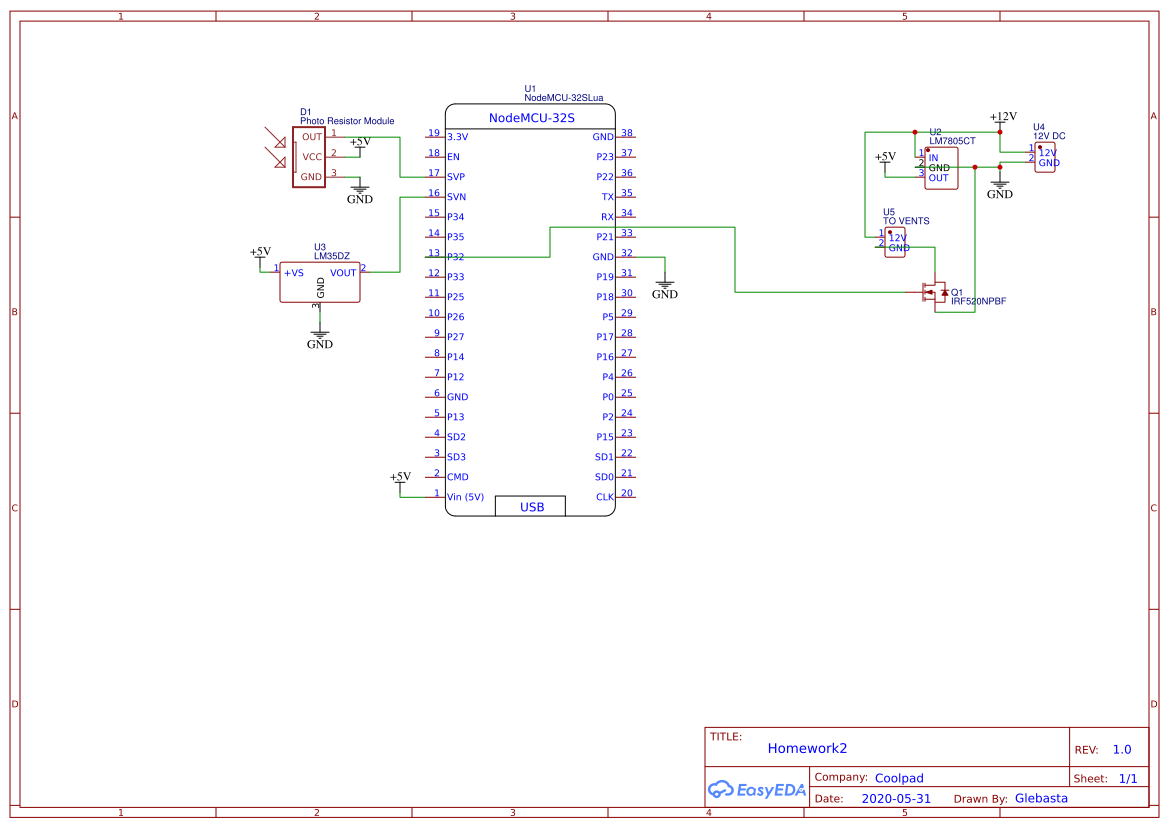Select the IRF520NPBF MOSFET Q1 symbol
This screenshot has height=828, width=1169.
coord(936,292)
